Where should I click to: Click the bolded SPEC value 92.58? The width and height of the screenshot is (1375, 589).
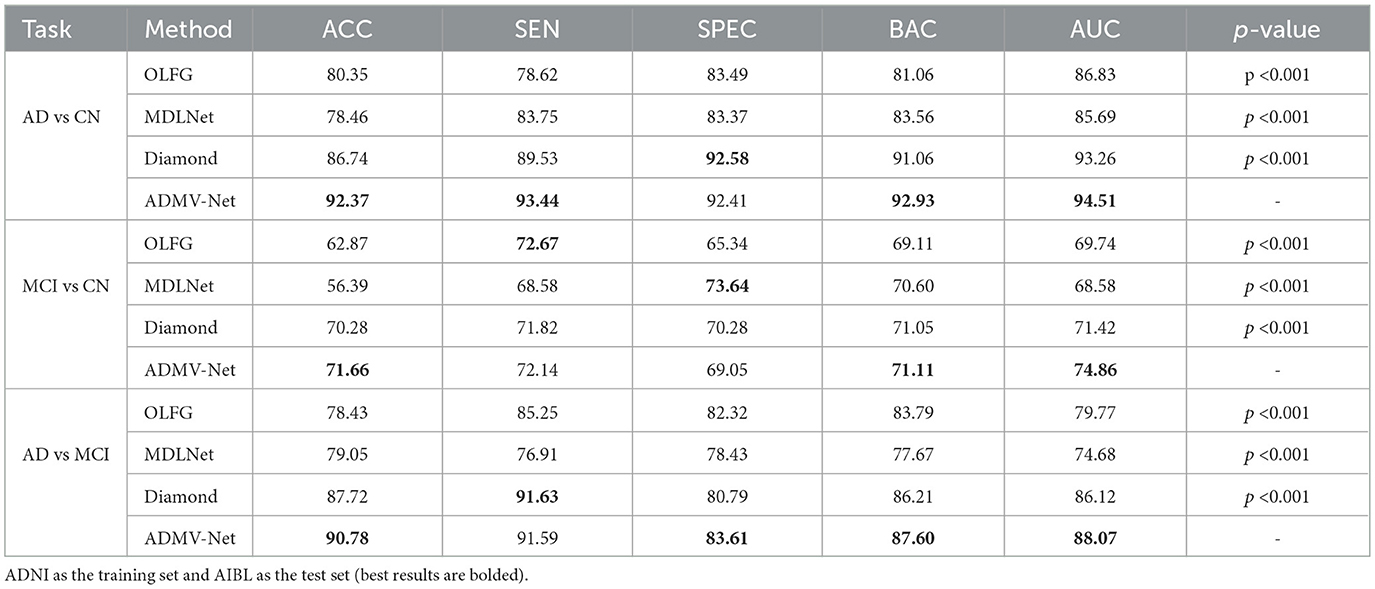pyautogui.click(x=727, y=159)
